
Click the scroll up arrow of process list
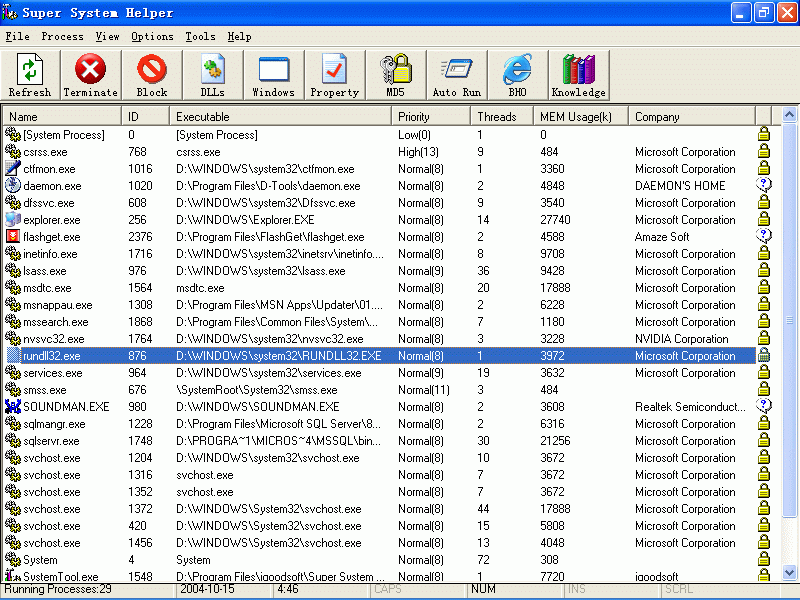[789, 115]
